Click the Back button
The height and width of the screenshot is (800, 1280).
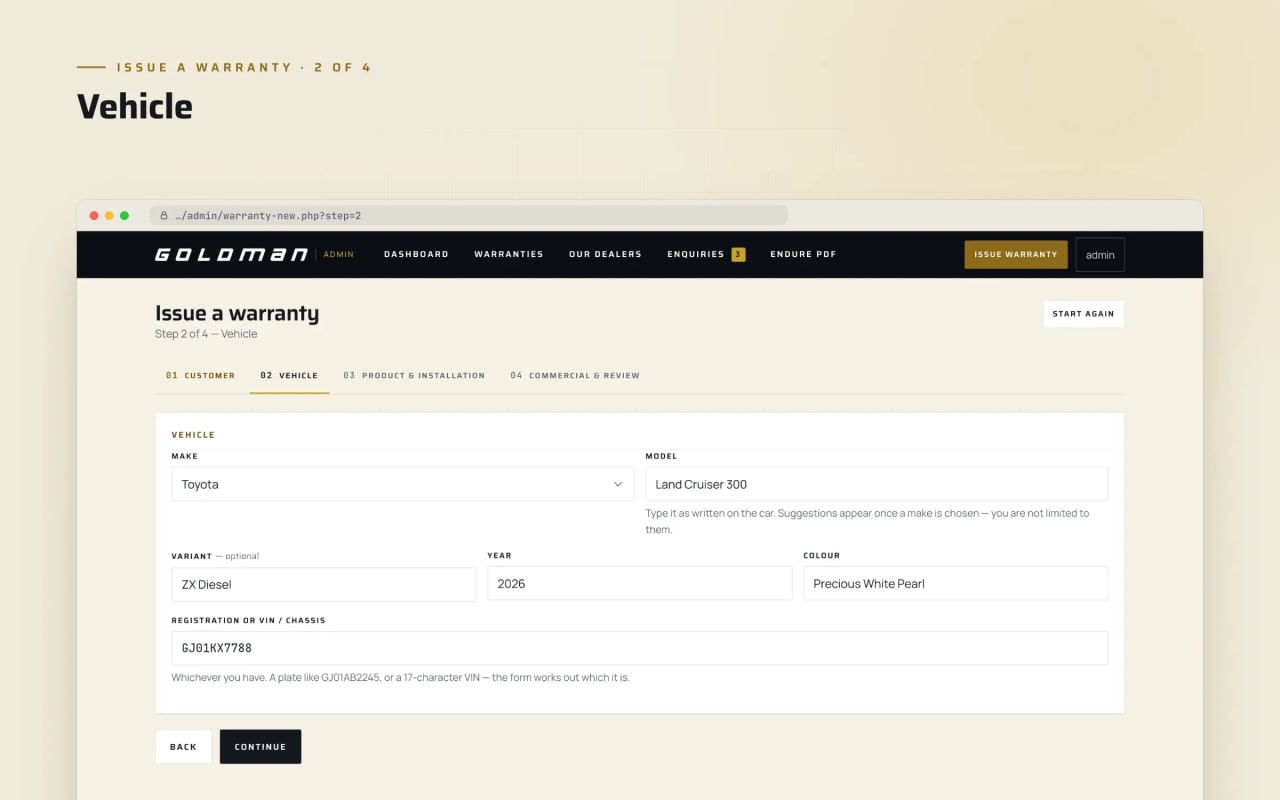point(183,747)
